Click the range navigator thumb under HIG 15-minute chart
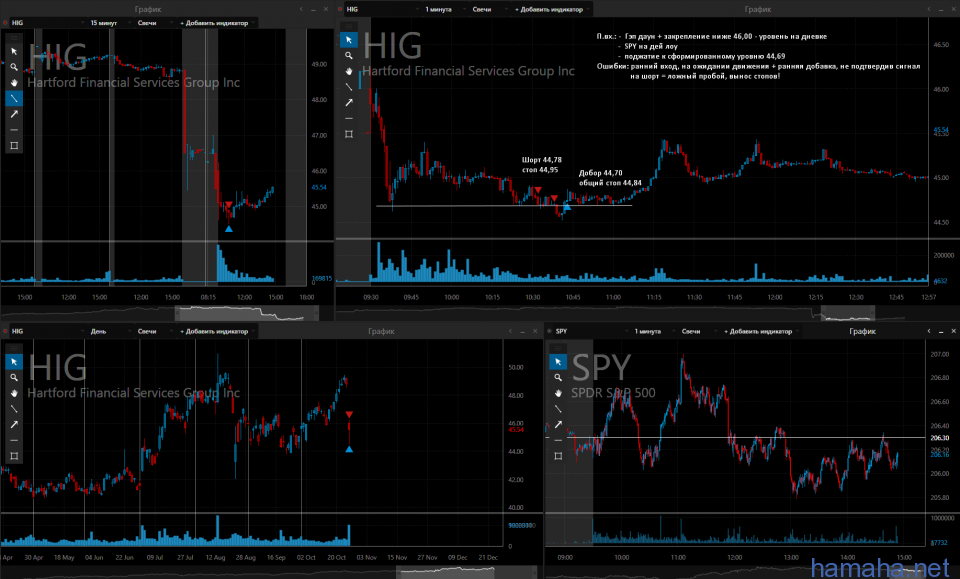 point(247,313)
